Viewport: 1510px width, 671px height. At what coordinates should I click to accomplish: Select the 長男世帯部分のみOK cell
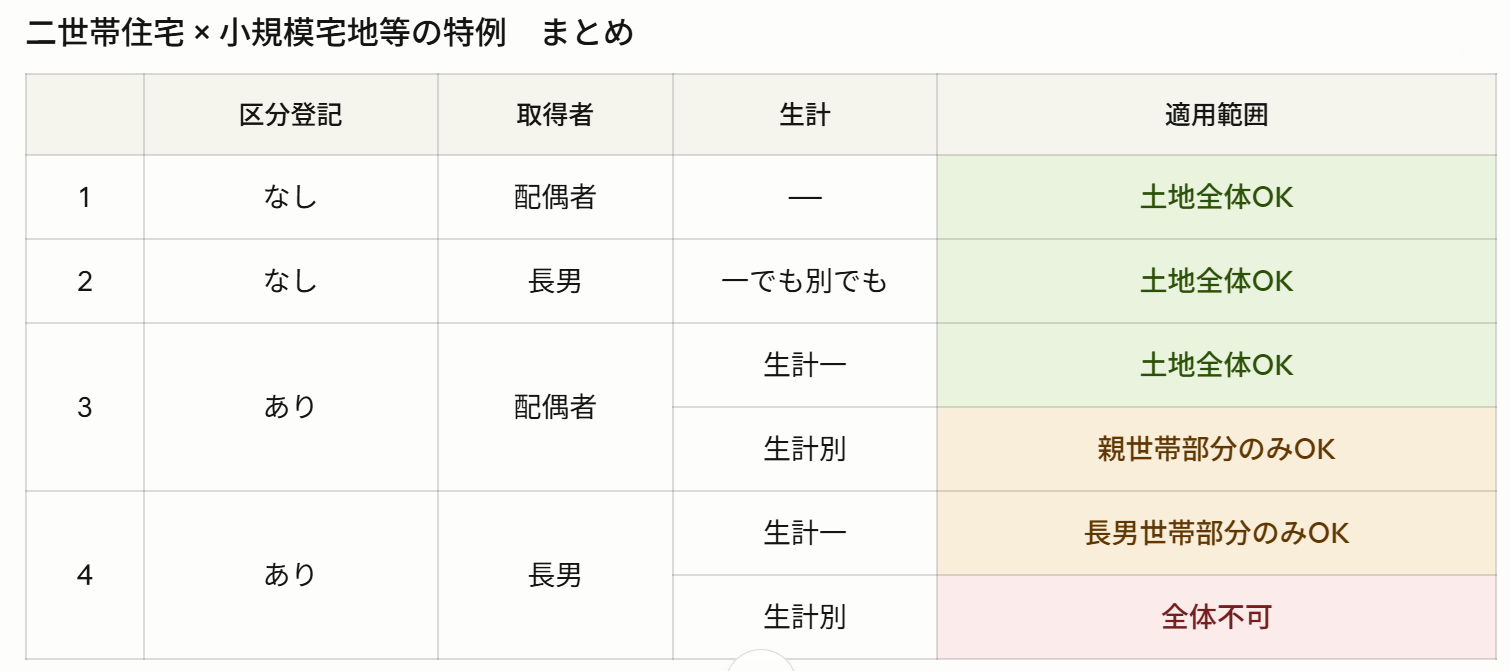coord(1216,533)
